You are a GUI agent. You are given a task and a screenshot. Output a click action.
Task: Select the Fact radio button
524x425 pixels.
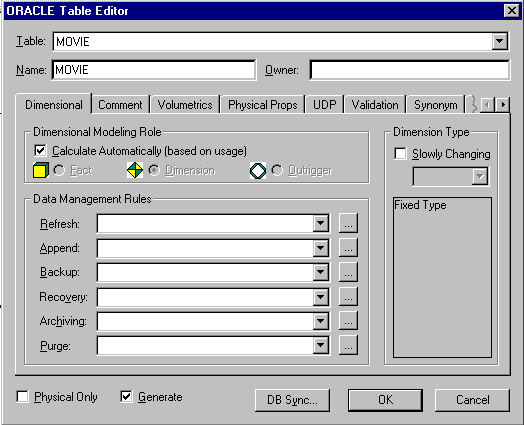[59, 170]
